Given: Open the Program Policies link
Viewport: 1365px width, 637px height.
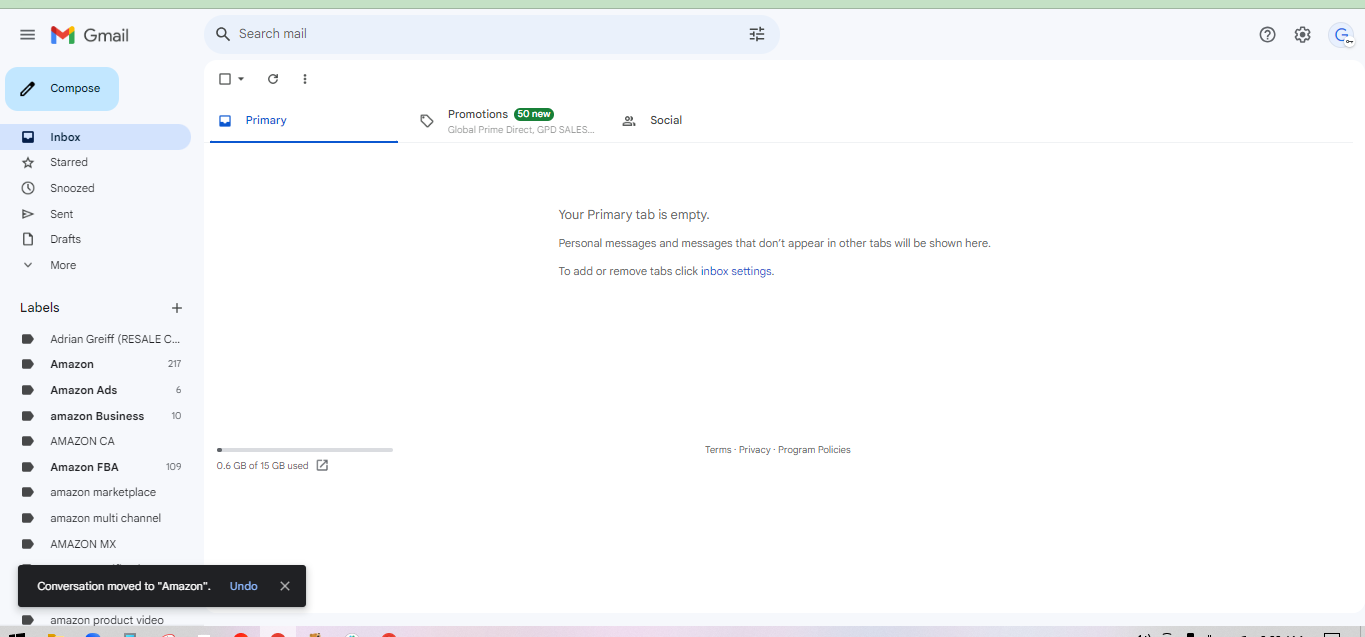Looking at the screenshot, I should tap(814, 450).
